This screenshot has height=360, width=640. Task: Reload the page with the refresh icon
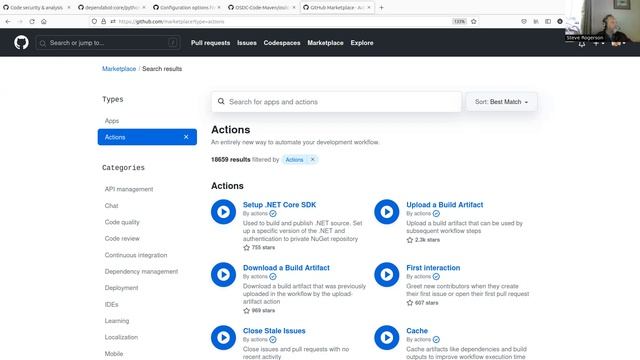coord(32,21)
